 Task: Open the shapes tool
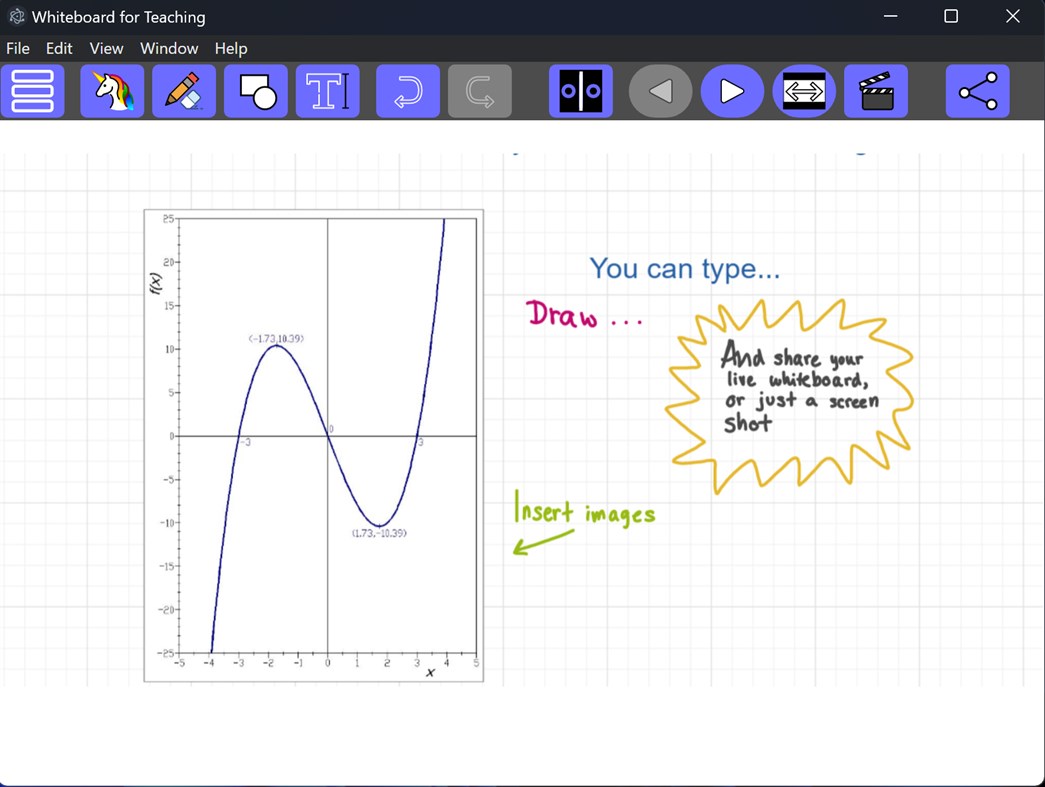click(x=256, y=90)
